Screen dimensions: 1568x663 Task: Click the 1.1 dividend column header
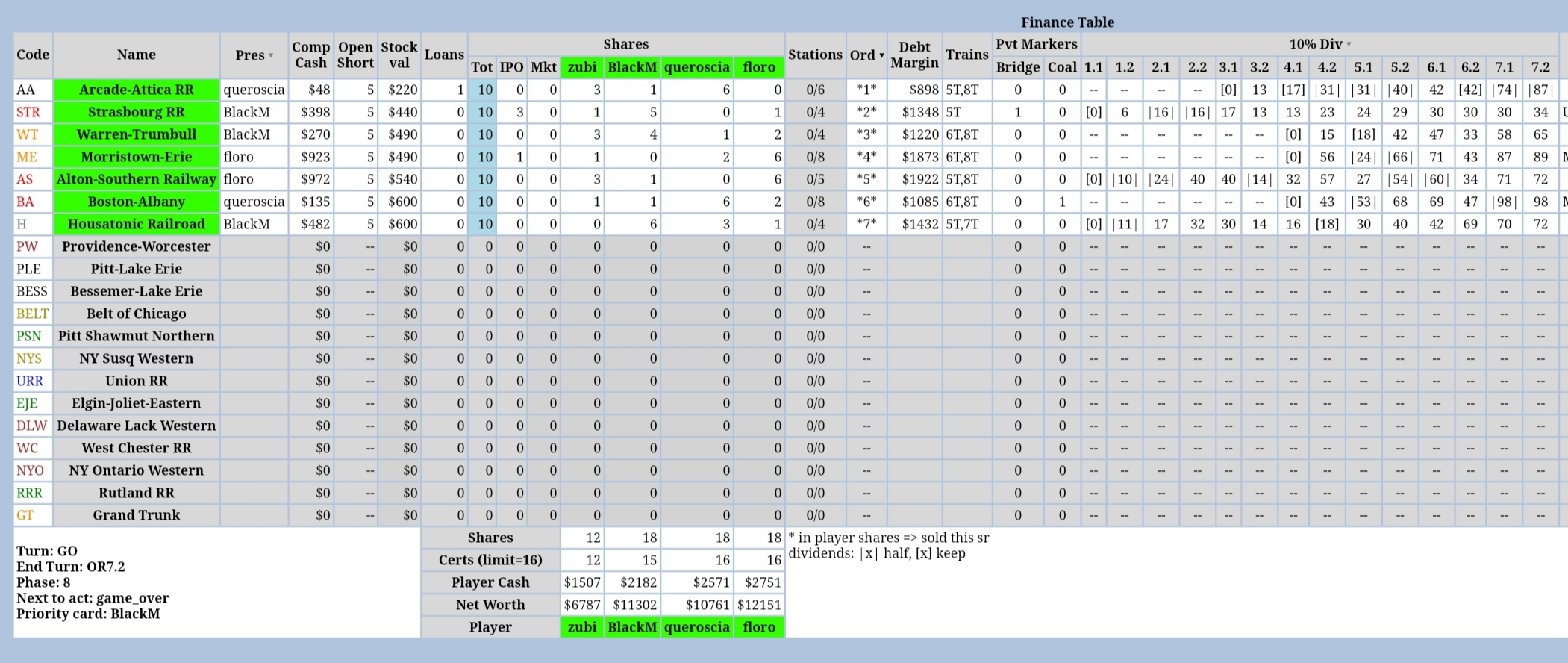click(1093, 67)
